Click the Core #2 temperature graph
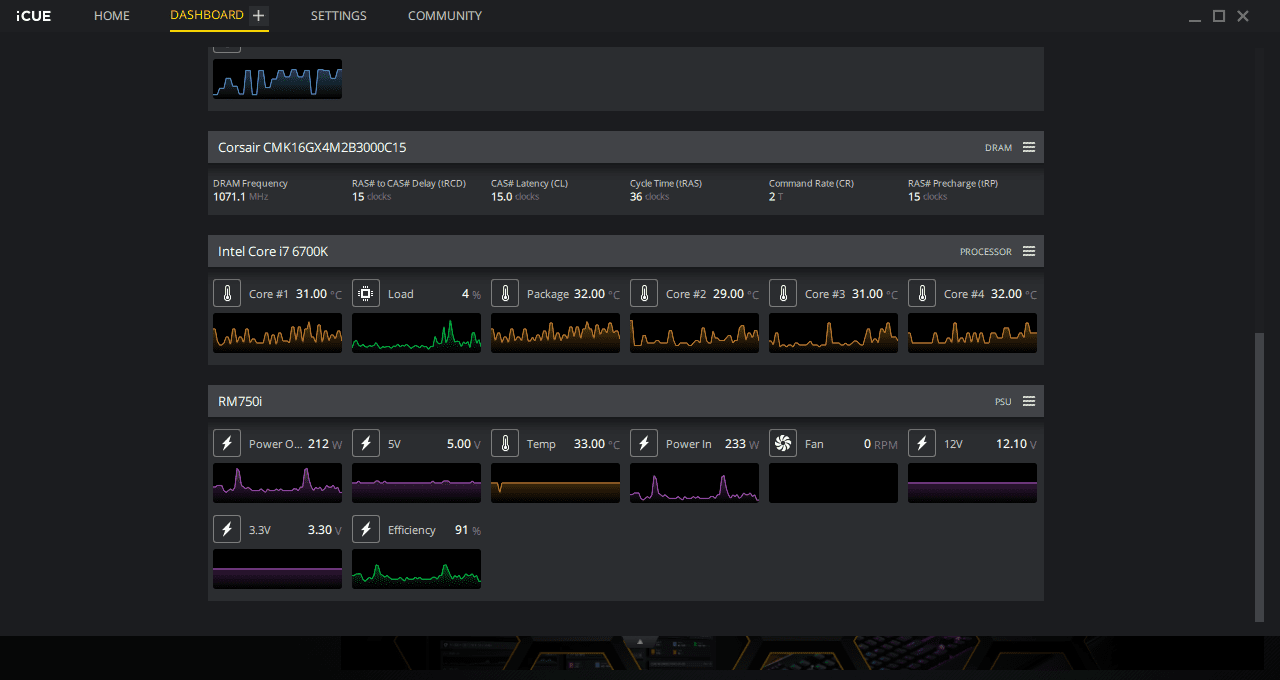Viewport: 1280px width, 680px height. coord(694,333)
